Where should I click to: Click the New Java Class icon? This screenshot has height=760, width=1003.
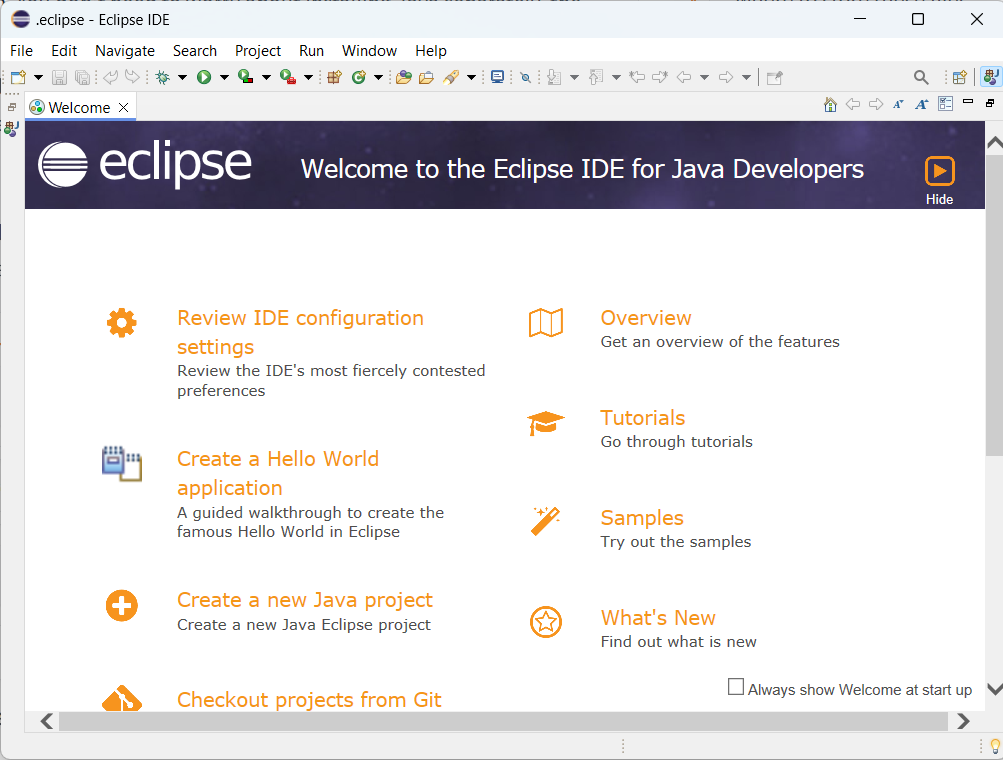point(359,77)
